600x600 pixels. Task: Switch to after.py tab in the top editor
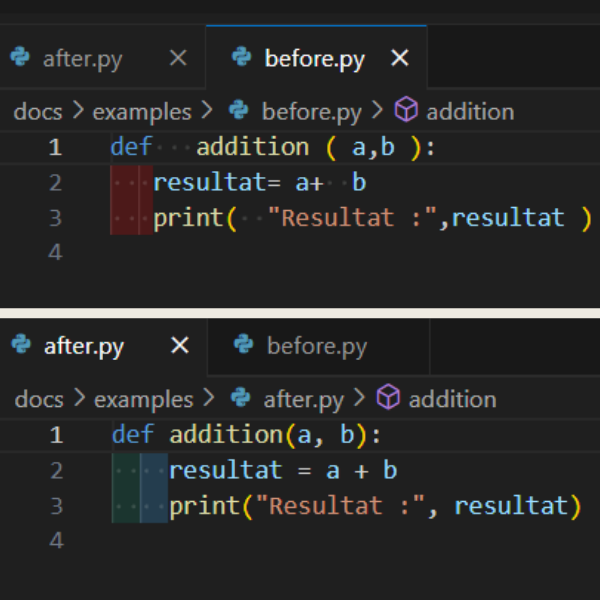[82, 59]
